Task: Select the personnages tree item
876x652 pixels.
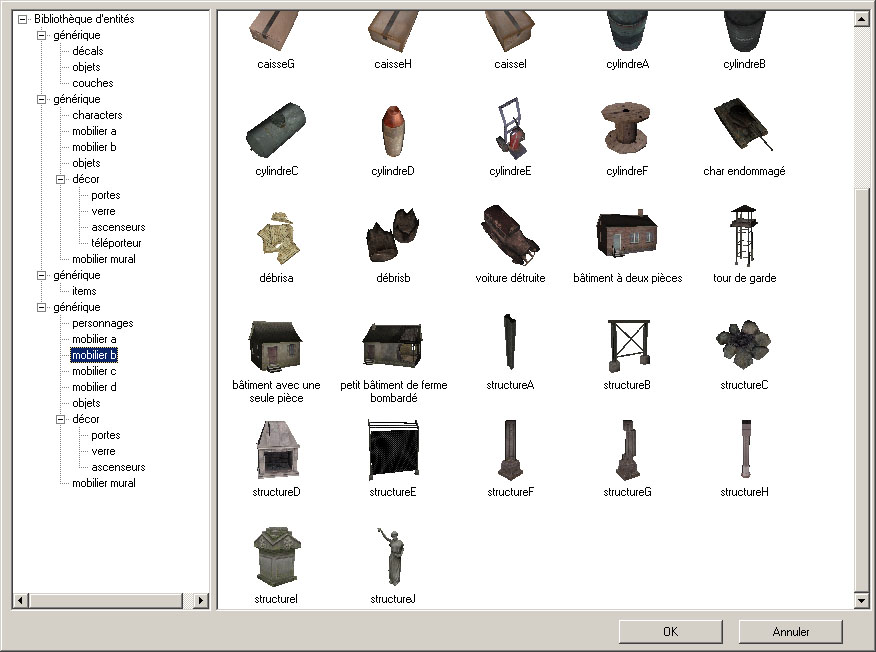Action: 103,323
